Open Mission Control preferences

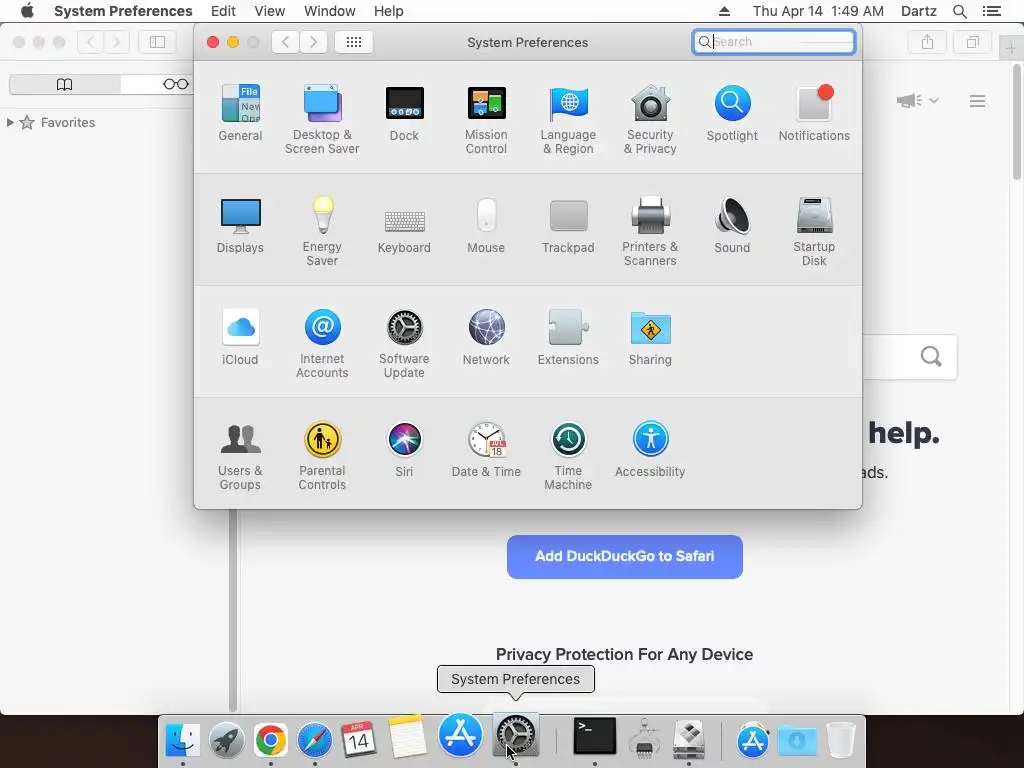[486, 120]
